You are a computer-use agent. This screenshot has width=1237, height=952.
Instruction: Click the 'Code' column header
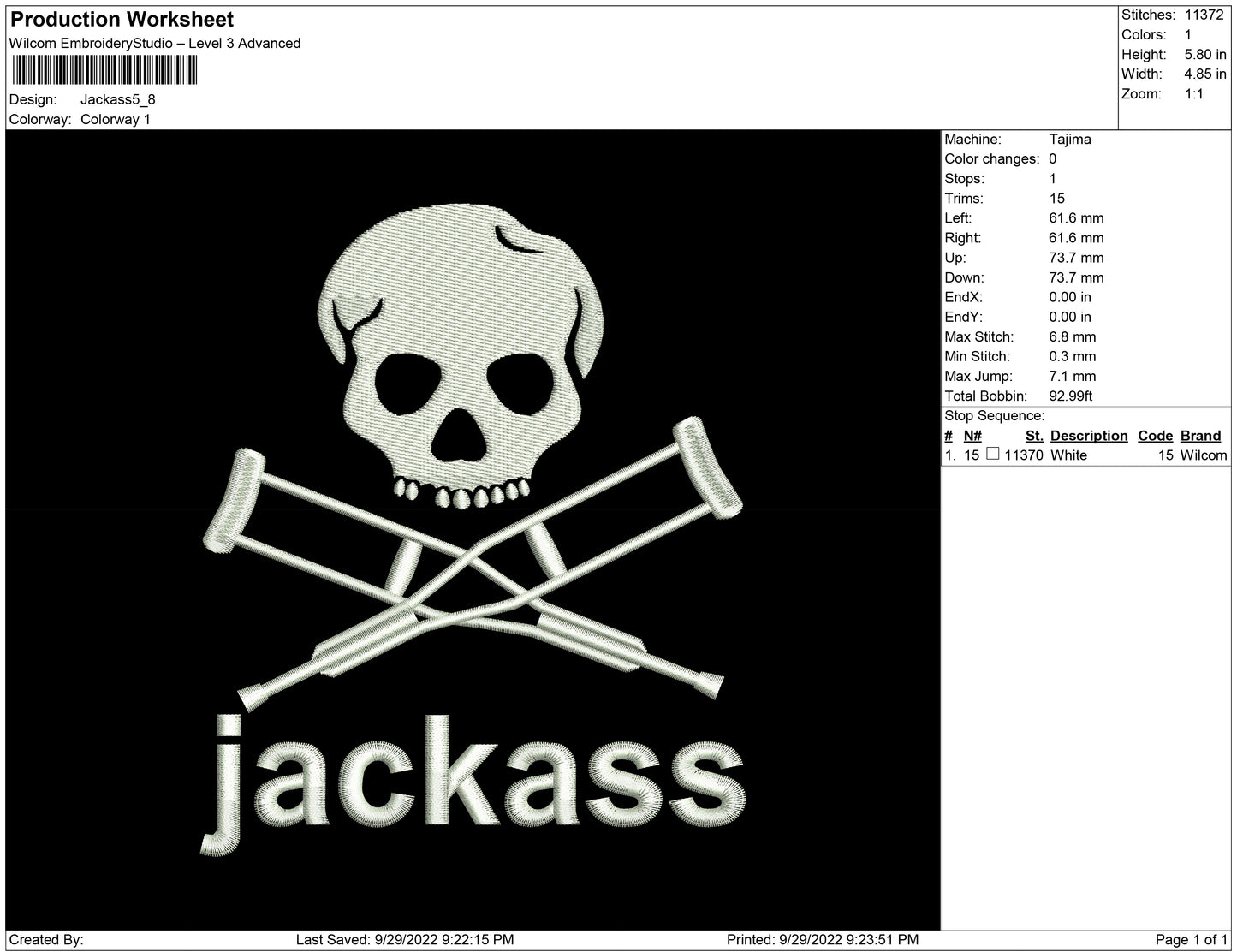[1156, 436]
